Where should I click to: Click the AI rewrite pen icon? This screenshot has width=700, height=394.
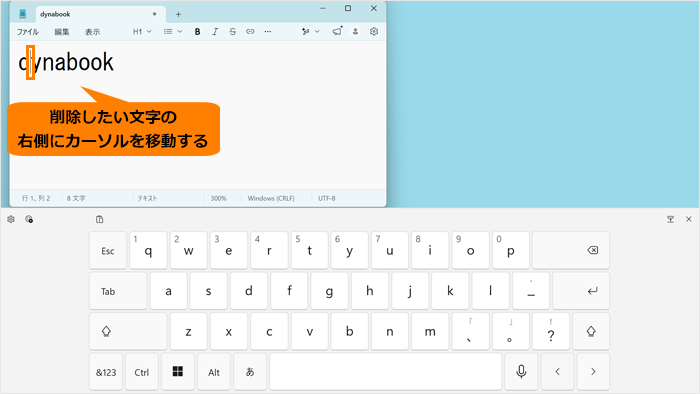pyautogui.click(x=305, y=32)
